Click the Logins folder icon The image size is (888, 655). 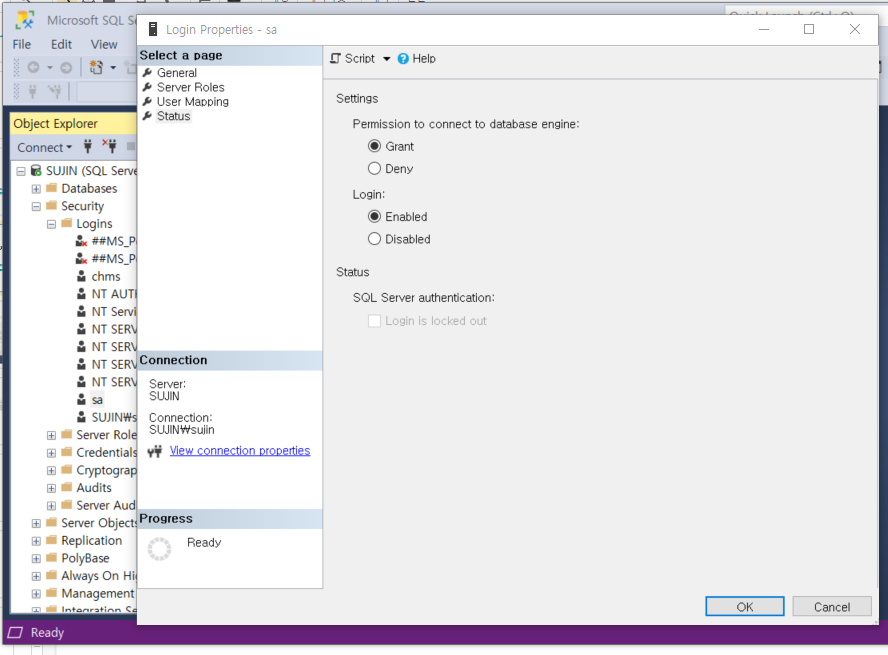[x=67, y=222]
